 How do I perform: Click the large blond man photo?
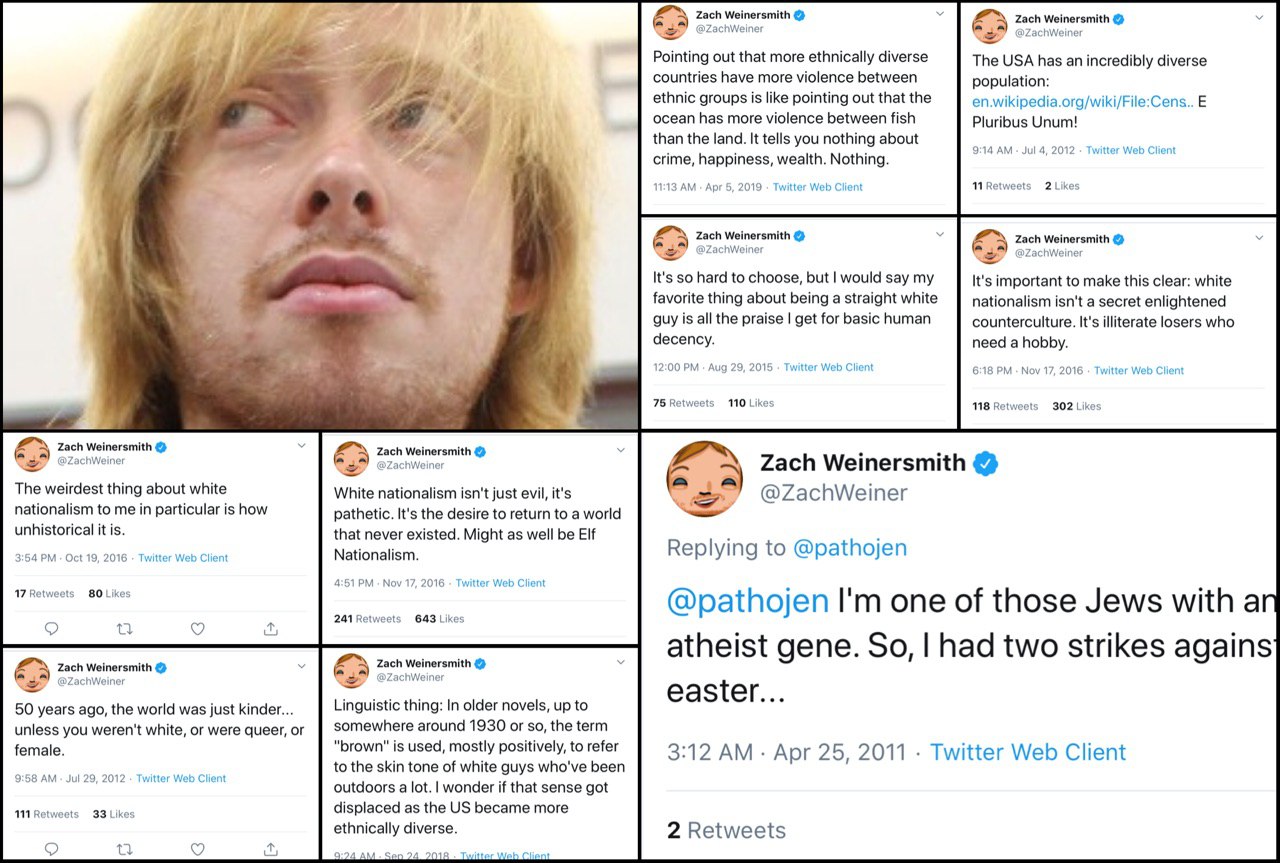(x=320, y=215)
